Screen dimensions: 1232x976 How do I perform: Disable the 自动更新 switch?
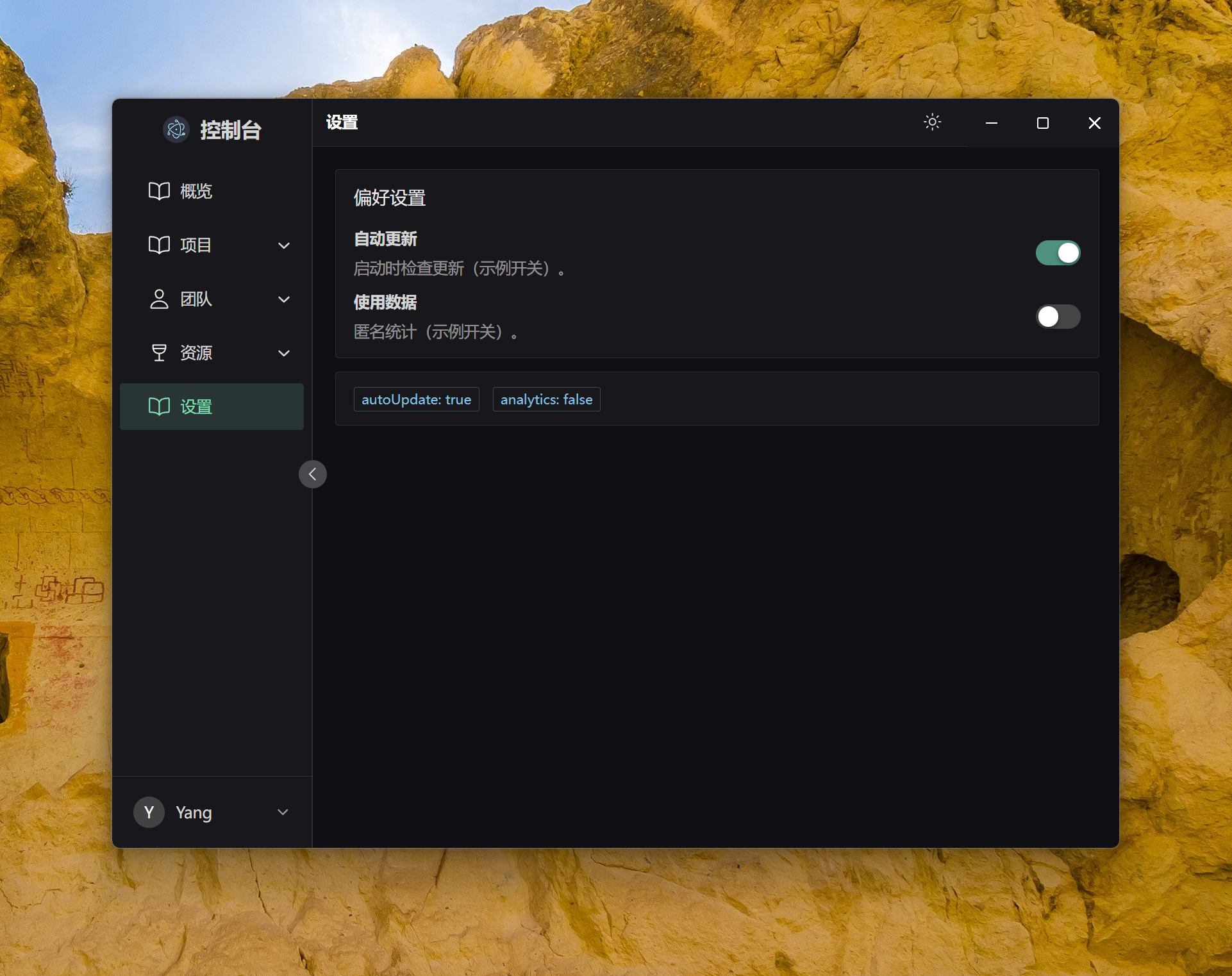(x=1058, y=252)
